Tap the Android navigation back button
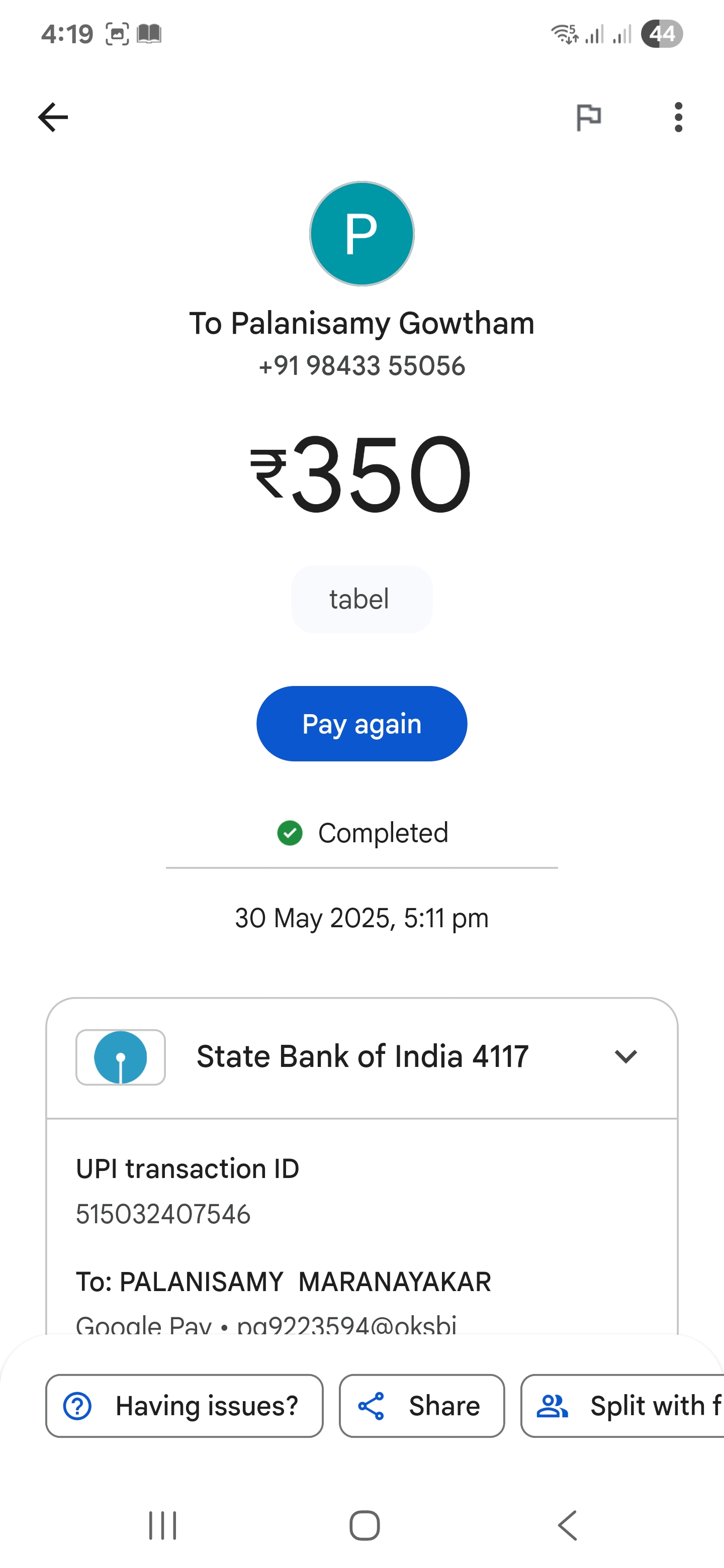 pos(567,1525)
